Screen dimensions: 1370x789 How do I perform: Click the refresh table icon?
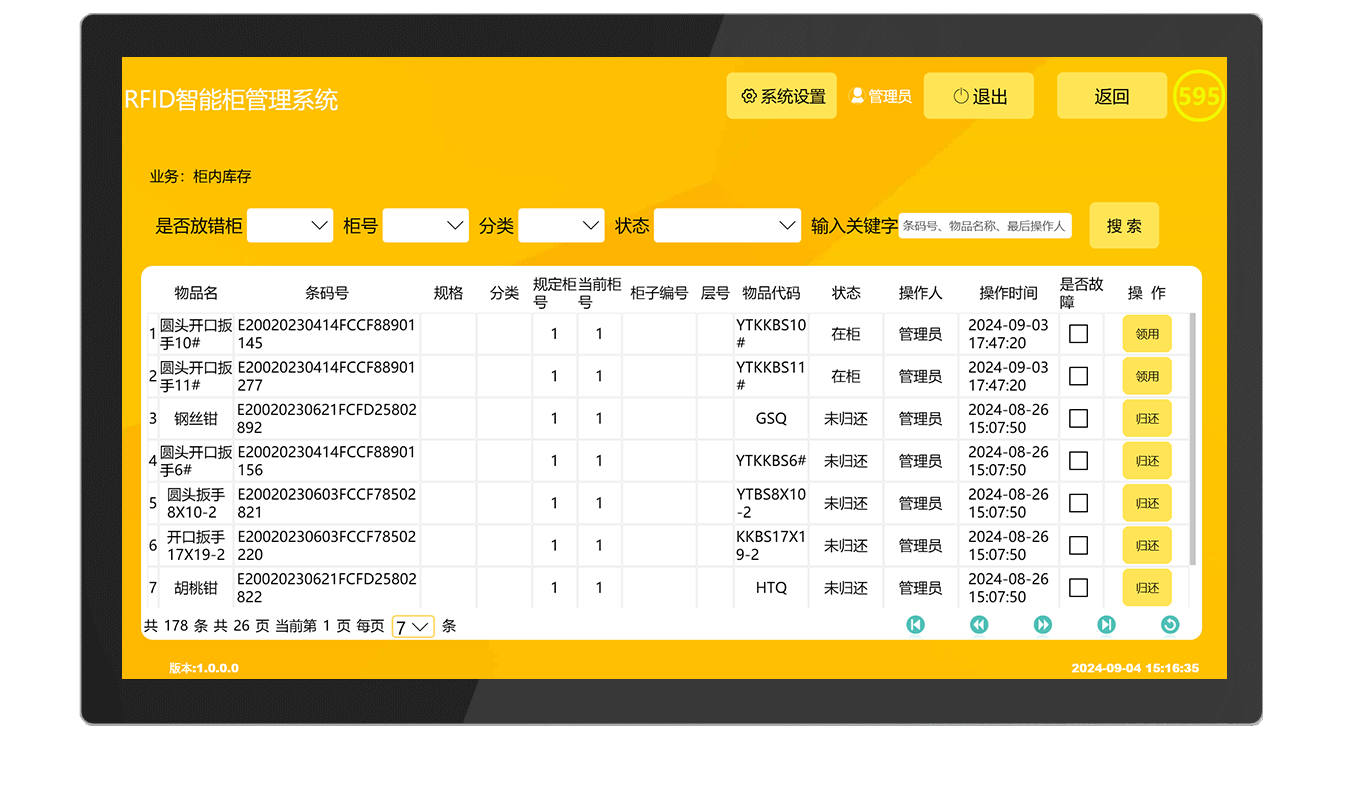[x=1170, y=625]
